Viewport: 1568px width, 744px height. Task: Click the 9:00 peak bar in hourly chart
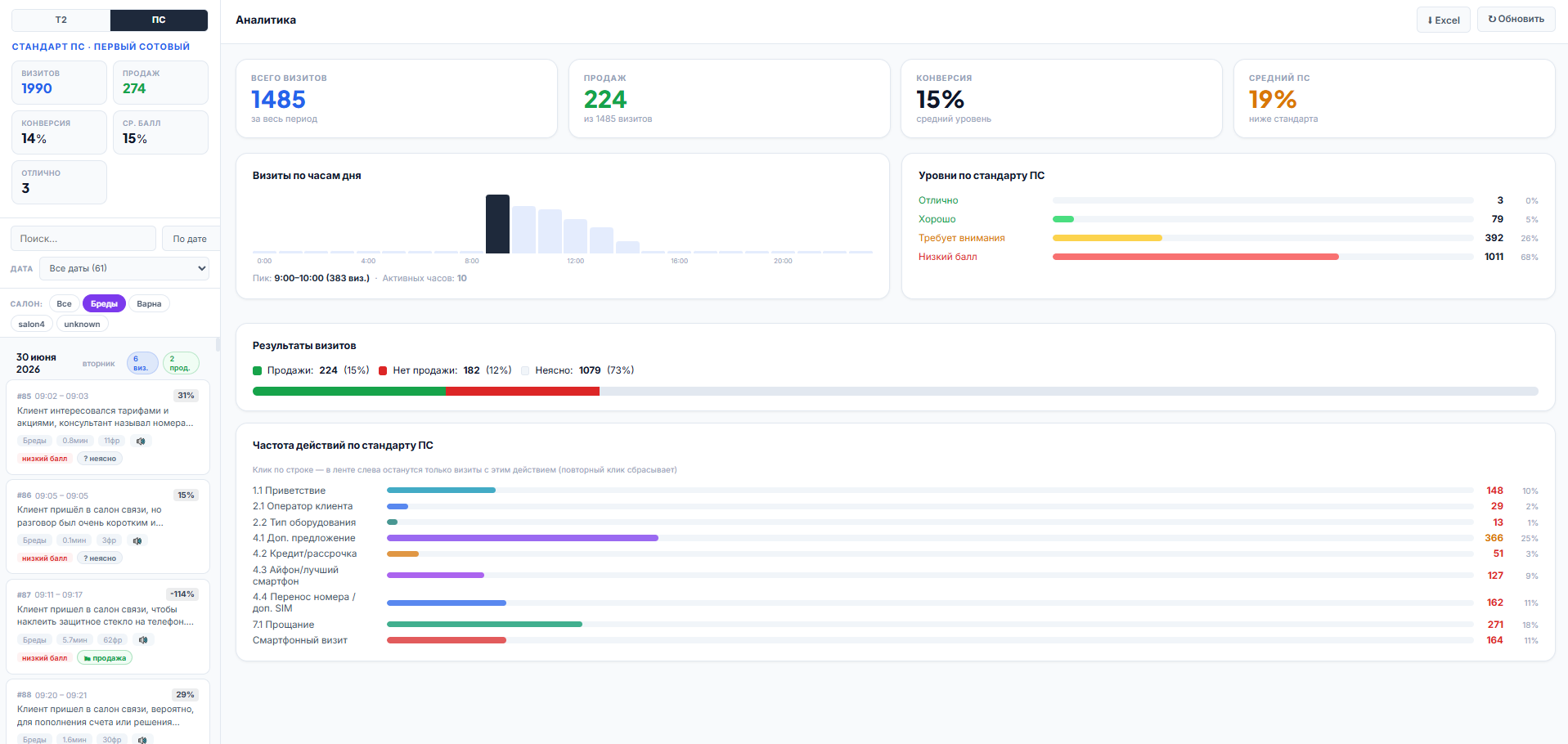497,224
